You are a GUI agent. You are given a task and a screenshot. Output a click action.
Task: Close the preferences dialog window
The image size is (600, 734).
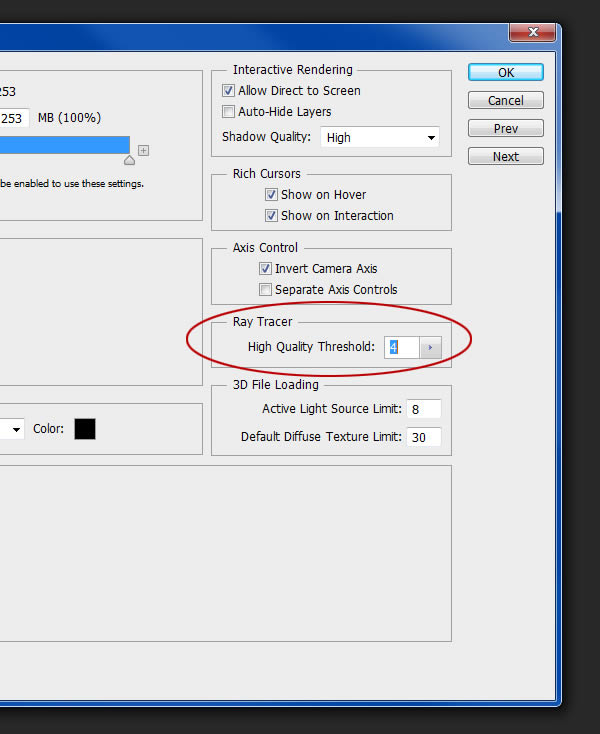pyautogui.click(x=533, y=32)
